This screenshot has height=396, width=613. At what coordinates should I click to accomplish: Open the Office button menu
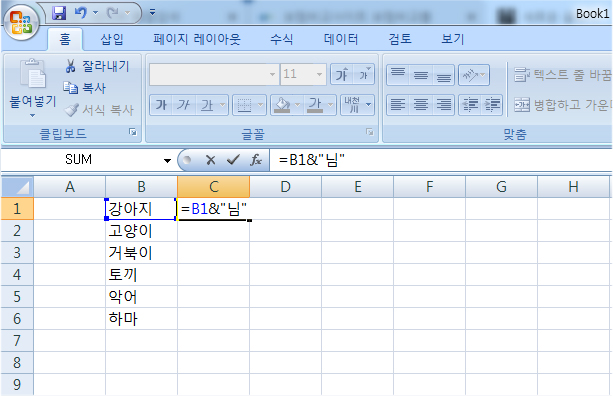(21, 23)
